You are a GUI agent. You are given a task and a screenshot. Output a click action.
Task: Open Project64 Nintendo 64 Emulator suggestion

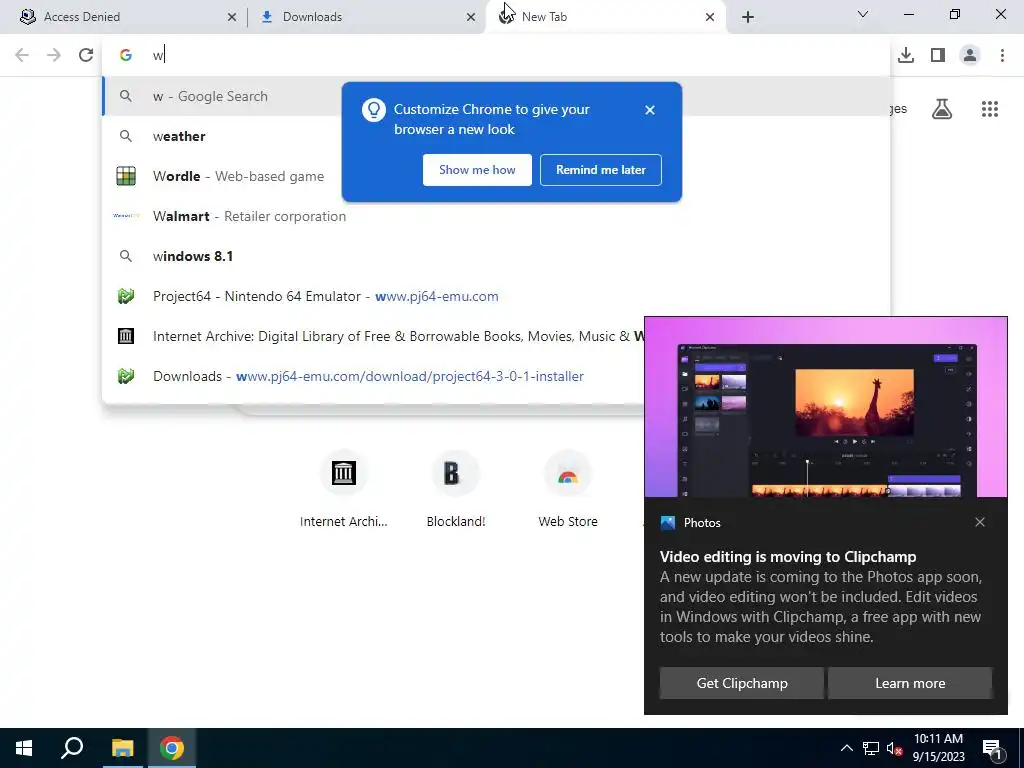(496, 296)
